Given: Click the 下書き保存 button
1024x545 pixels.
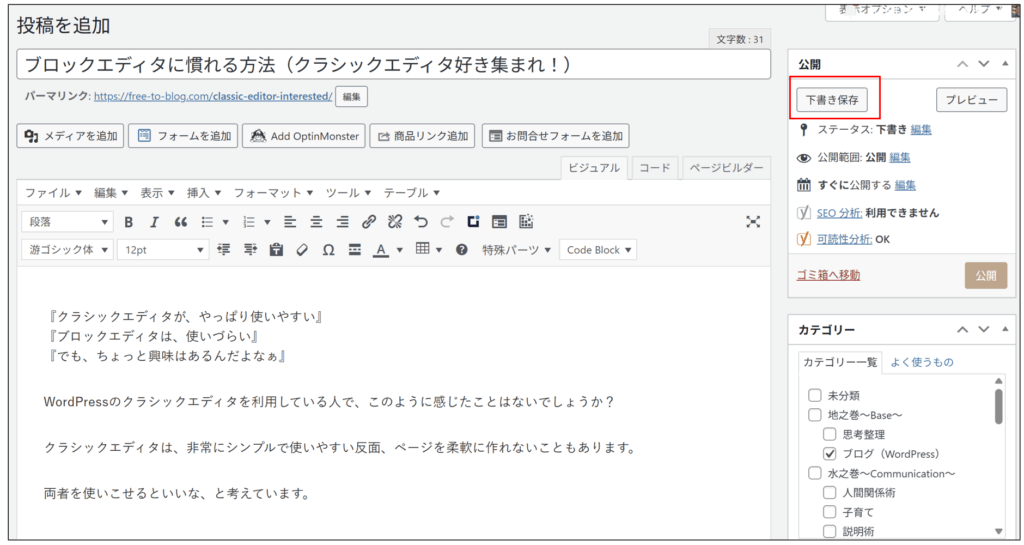Looking at the screenshot, I should [x=832, y=100].
